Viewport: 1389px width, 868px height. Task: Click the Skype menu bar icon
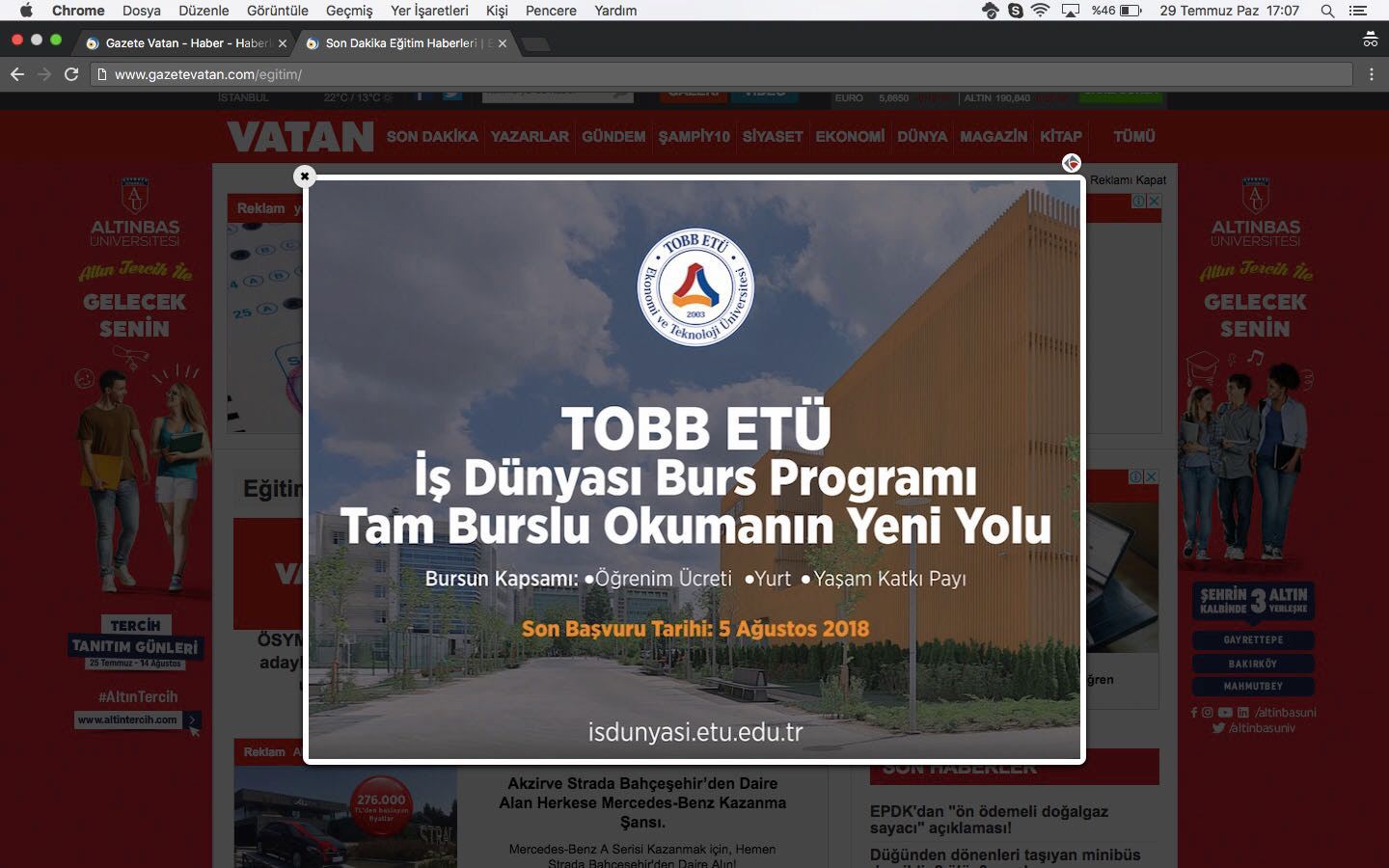(x=1016, y=11)
